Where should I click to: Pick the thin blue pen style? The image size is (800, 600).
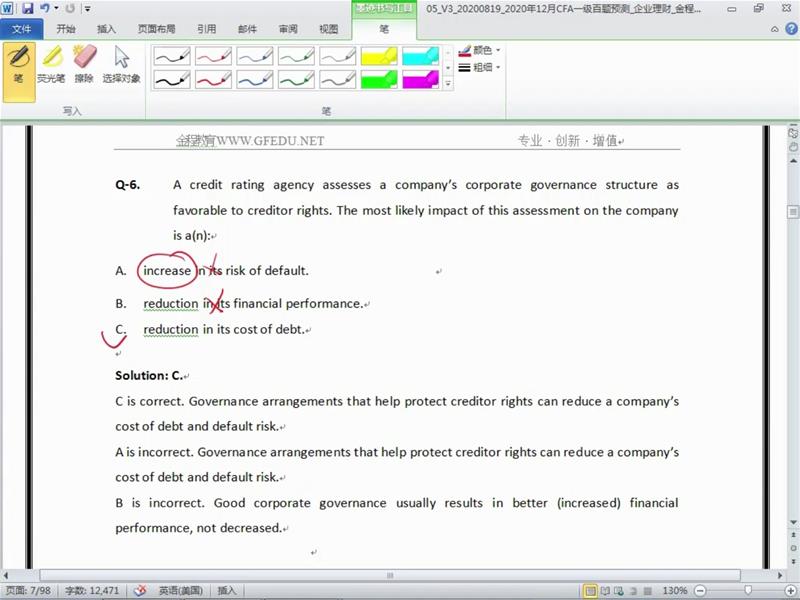pyautogui.click(x=255, y=56)
